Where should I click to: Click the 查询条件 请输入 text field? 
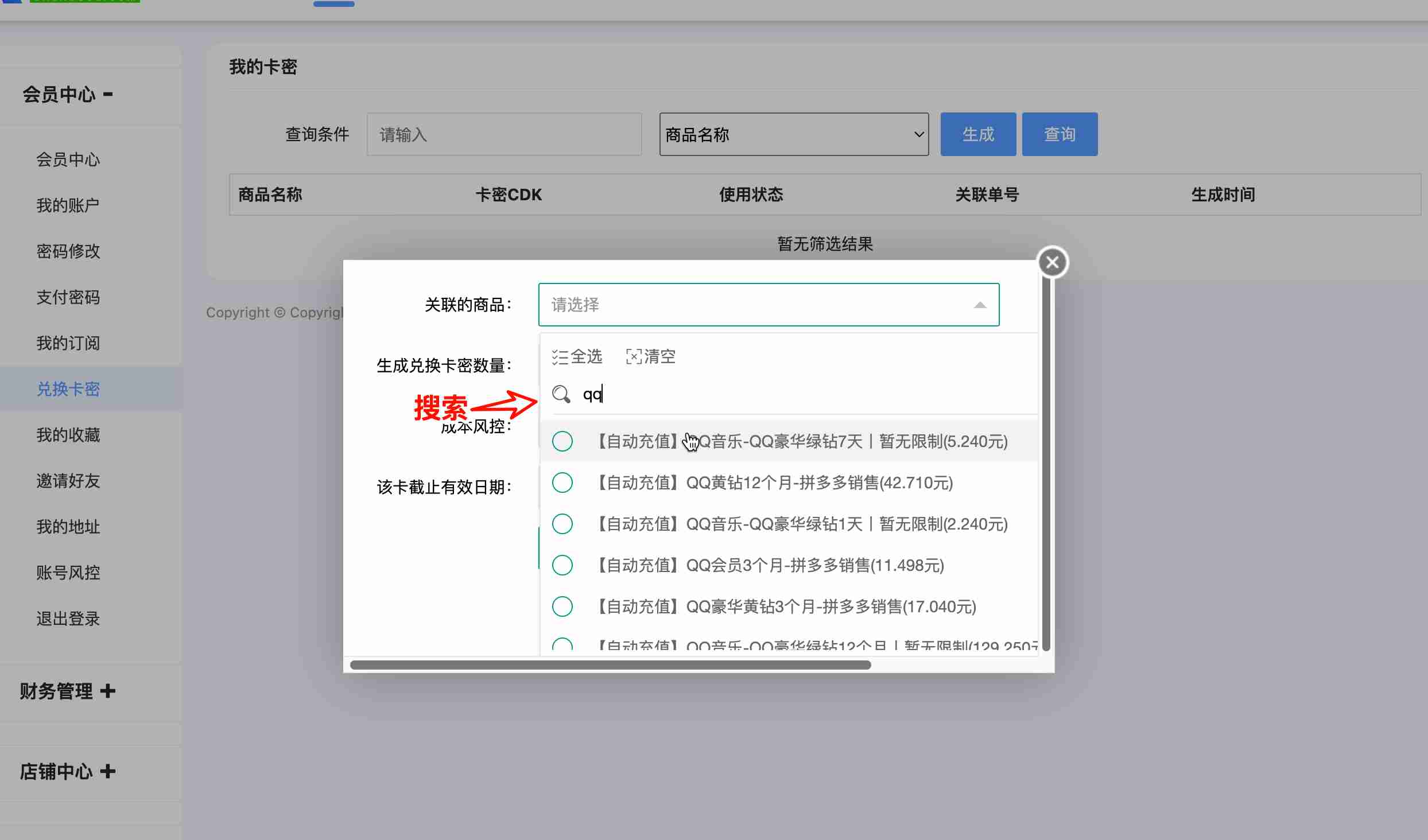504,134
